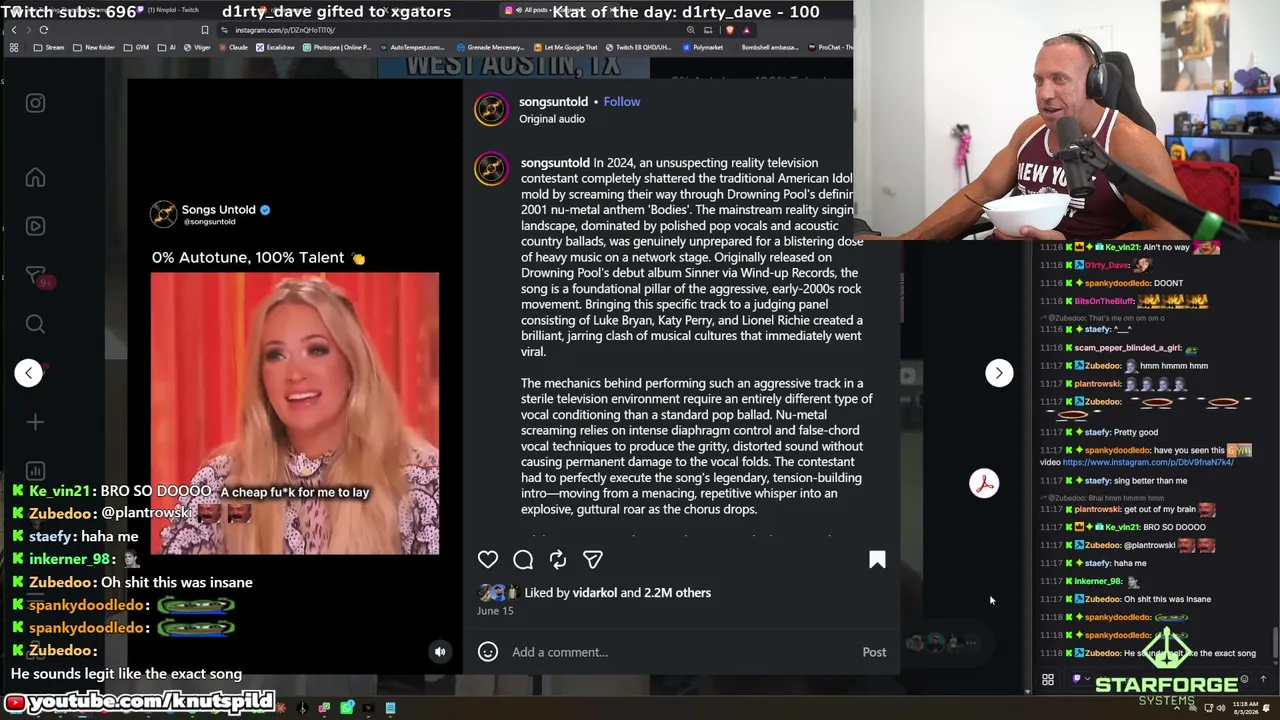
Task: Open the GYM bookmark folder
Action: [136, 47]
